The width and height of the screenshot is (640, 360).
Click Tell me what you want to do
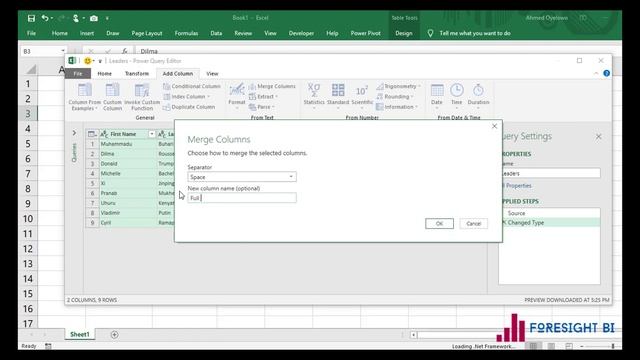475,33
